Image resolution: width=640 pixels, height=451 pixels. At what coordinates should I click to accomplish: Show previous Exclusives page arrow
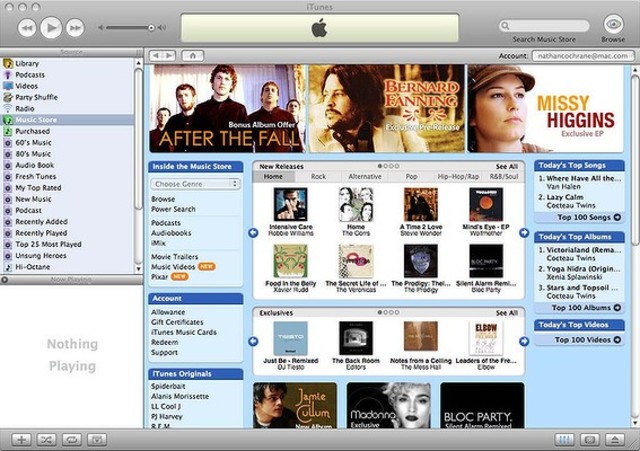point(253,341)
